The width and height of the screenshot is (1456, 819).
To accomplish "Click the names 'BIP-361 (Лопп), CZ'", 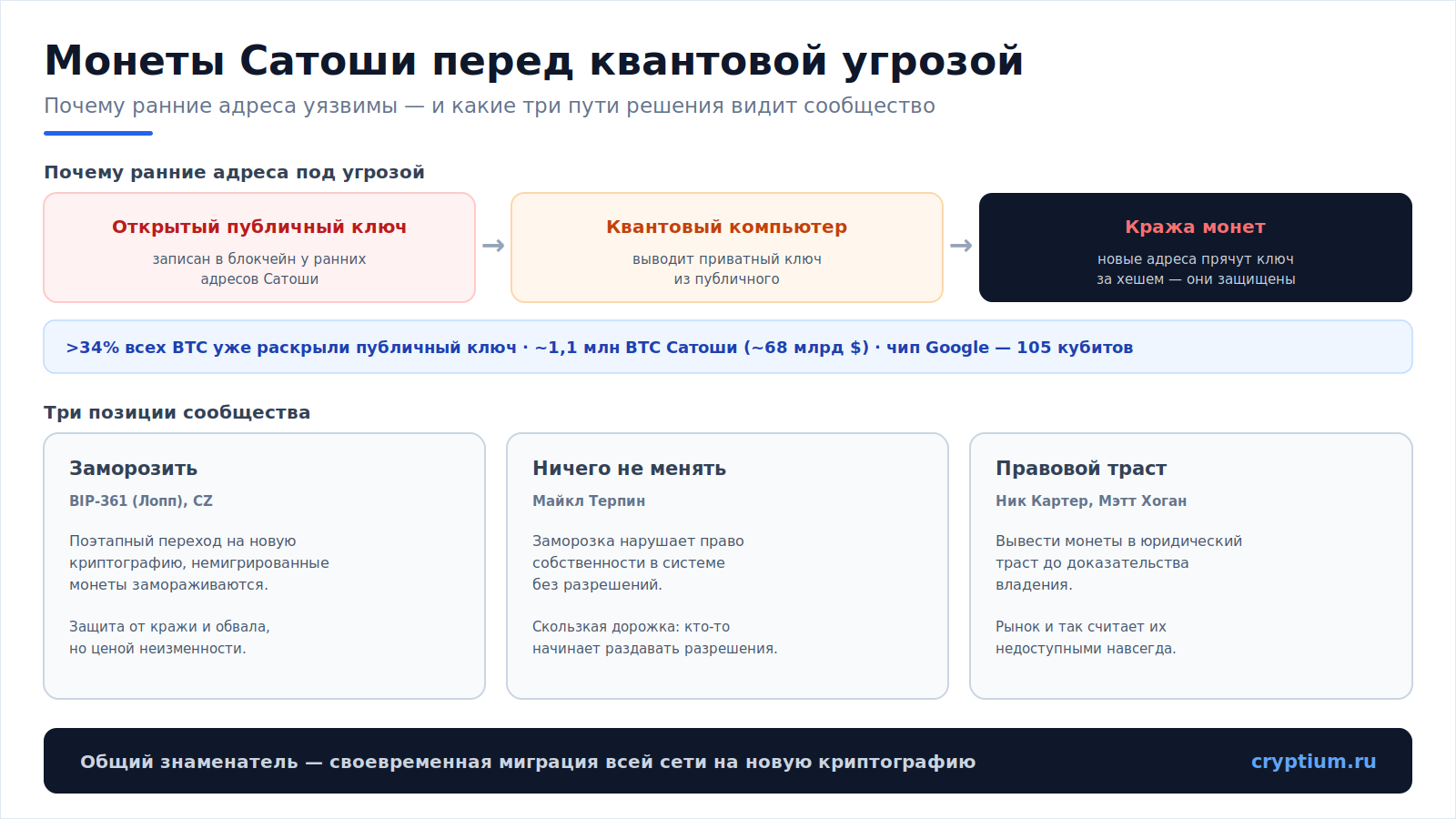I will click(141, 500).
